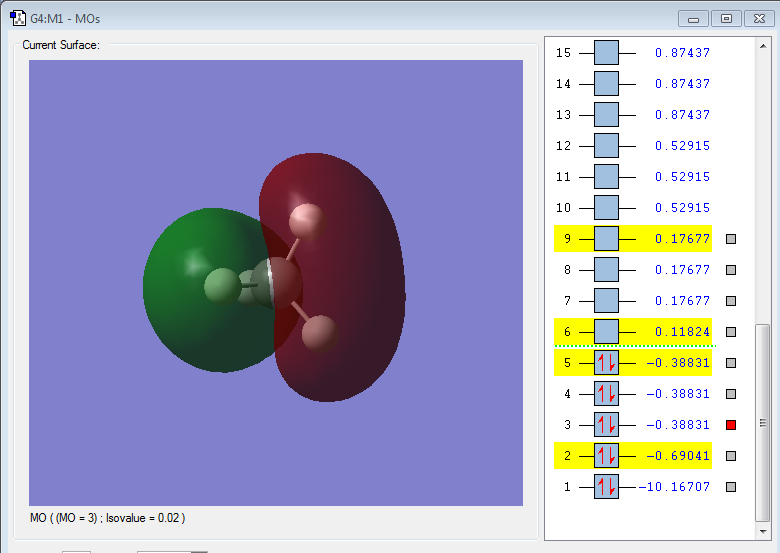Select the orbital box for MO 12
Image resolution: width=780 pixels, height=553 pixels.
pyautogui.click(x=606, y=146)
